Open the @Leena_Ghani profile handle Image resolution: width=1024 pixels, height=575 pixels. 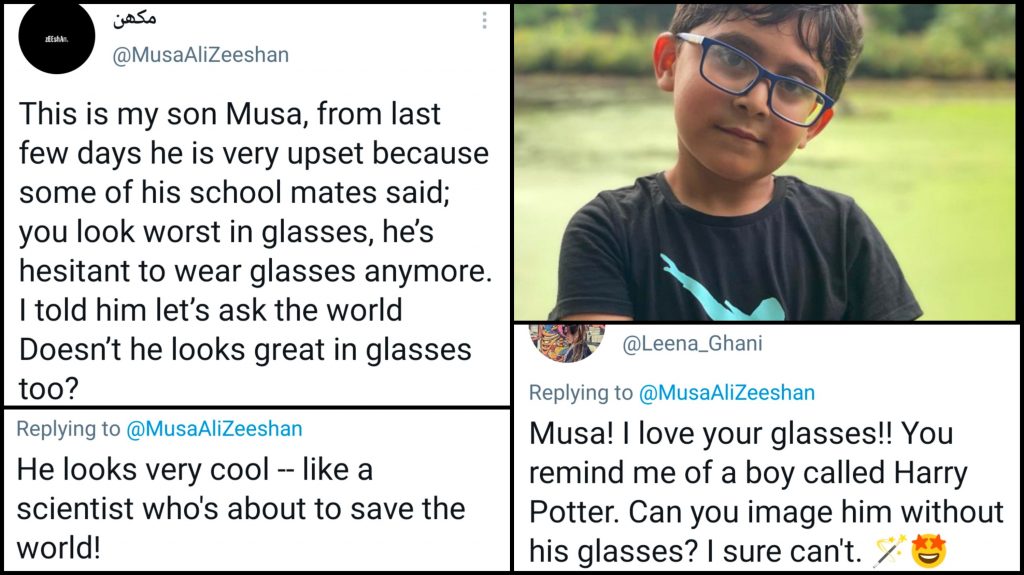(x=692, y=345)
